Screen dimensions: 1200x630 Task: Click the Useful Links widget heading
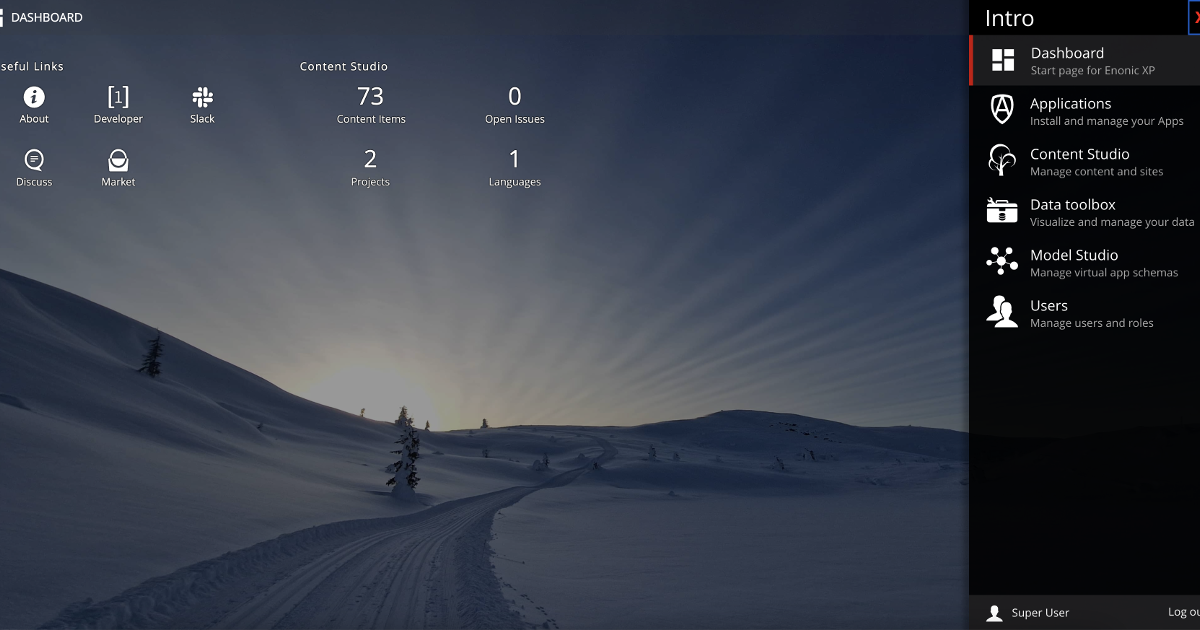[x=31, y=67]
